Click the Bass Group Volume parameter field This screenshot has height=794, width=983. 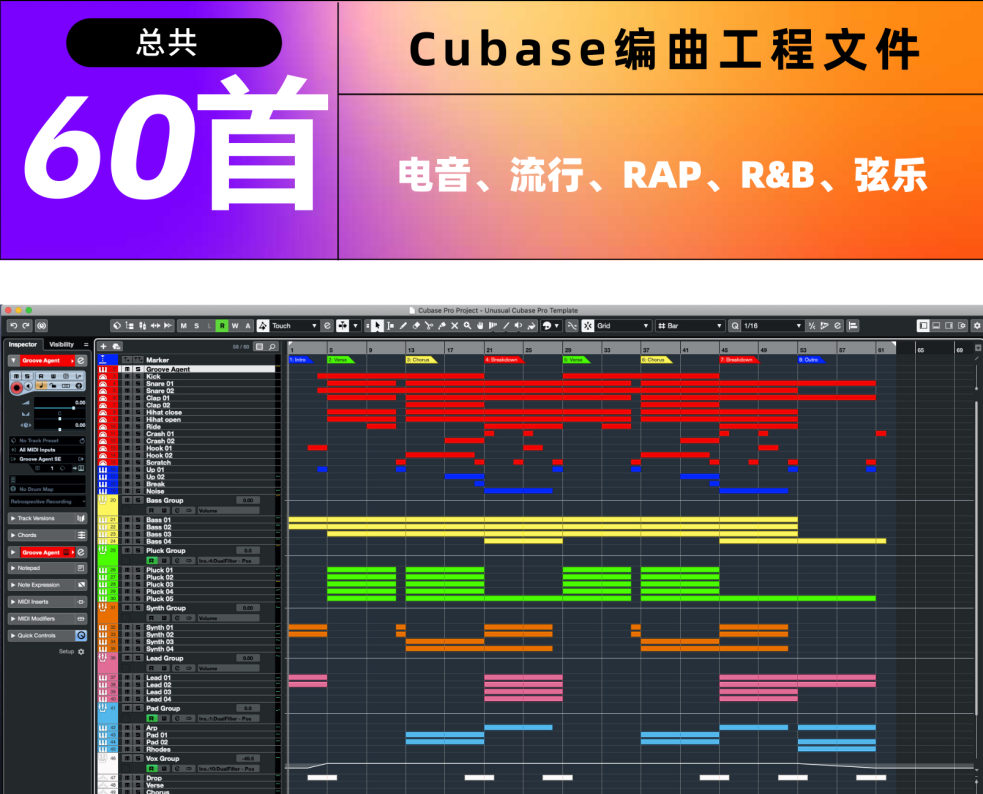pyautogui.click(x=228, y=511)
